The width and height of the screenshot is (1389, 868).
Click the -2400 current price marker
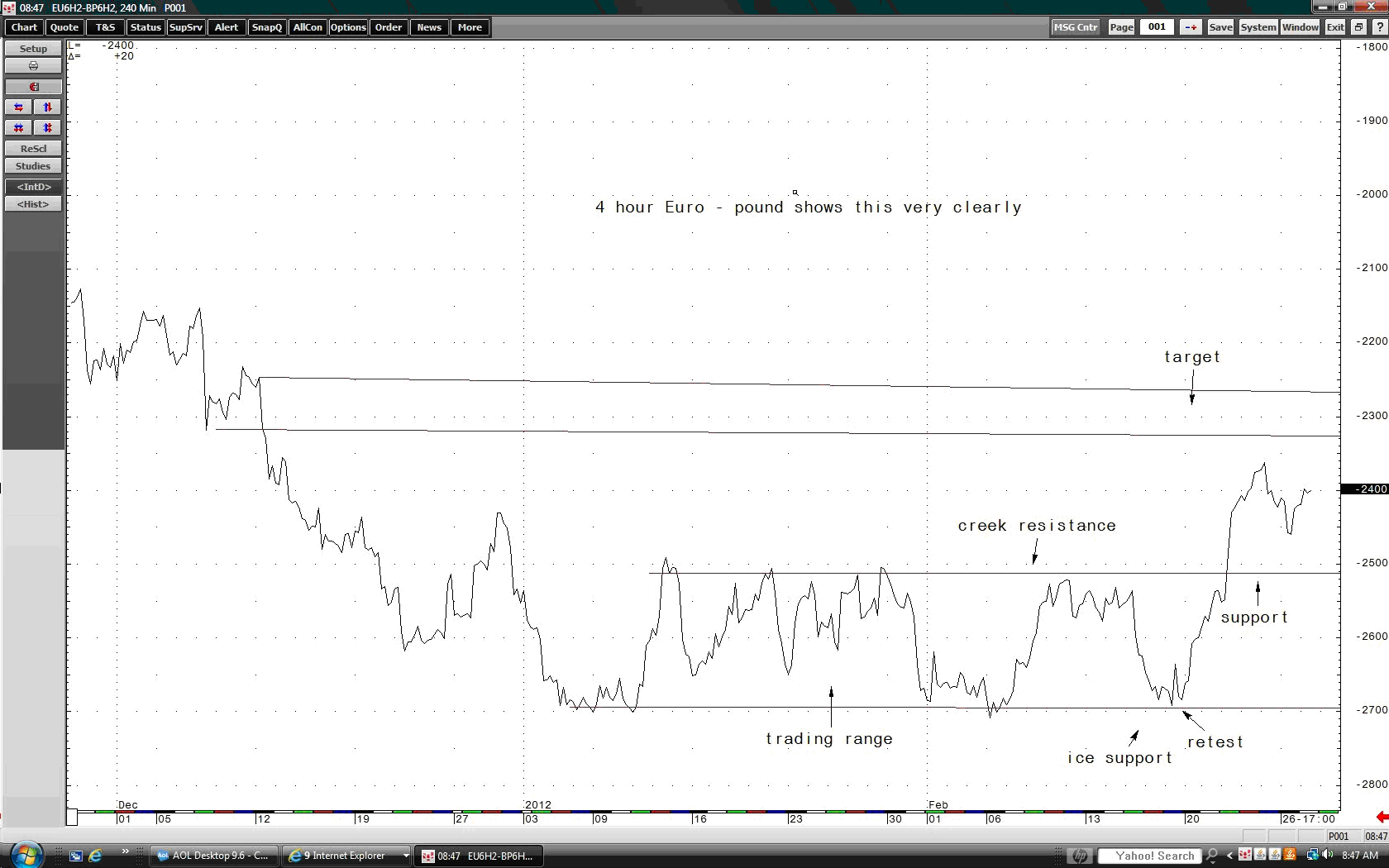tap(1364, 489)
